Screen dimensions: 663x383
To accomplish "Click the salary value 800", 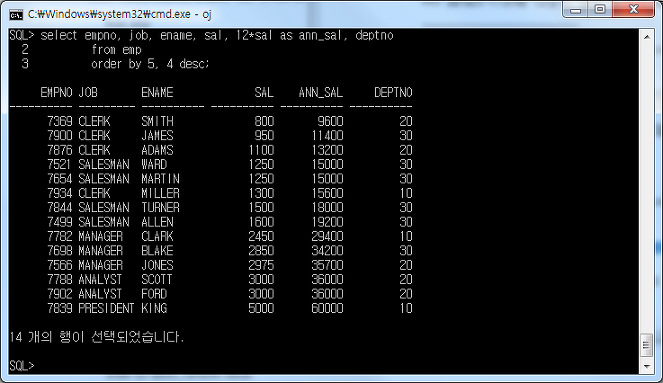I will (264, 121).
